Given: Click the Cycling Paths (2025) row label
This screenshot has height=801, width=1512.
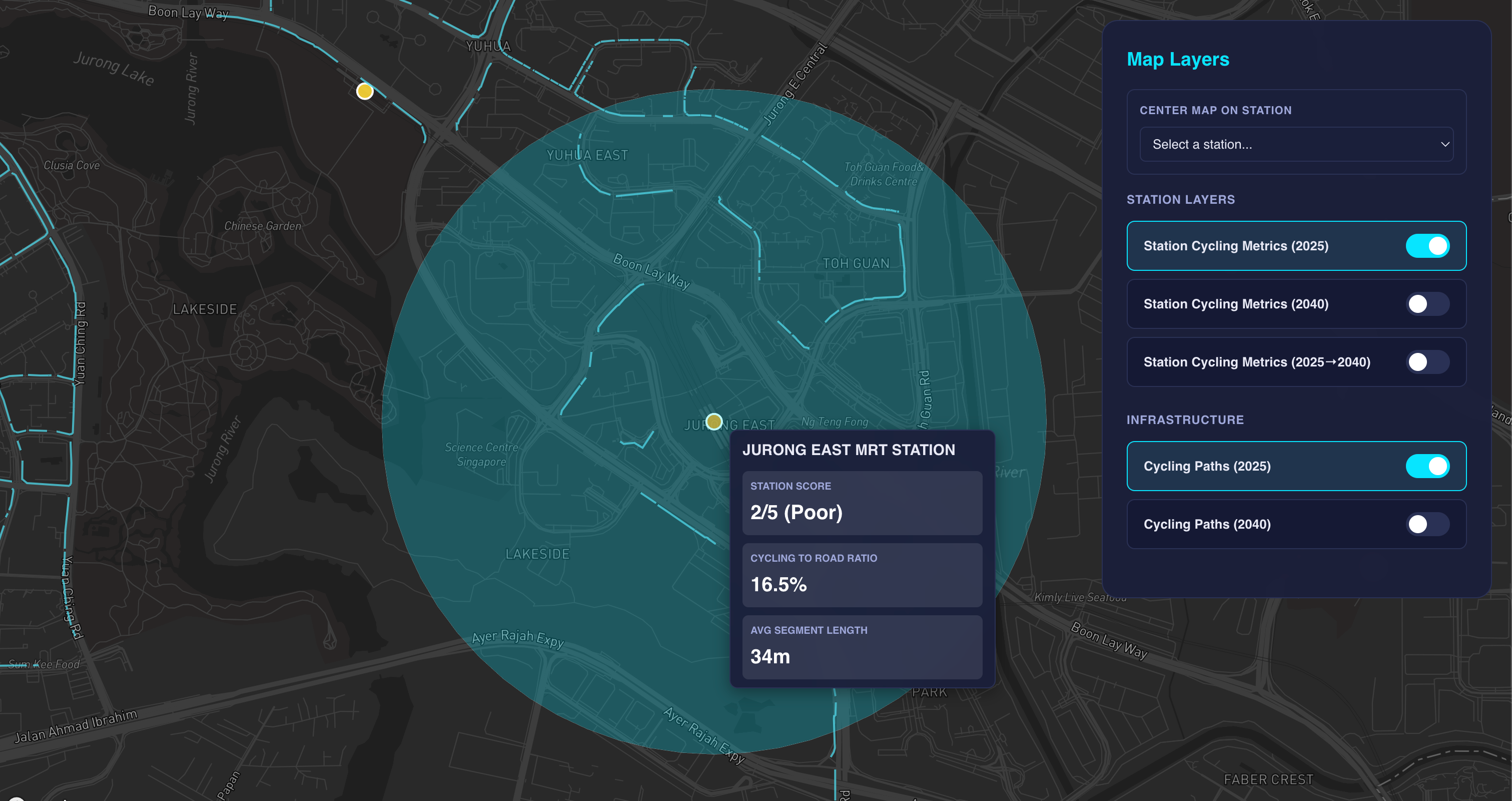Looking at the screenshot, I should click(x=1207, y=466).
